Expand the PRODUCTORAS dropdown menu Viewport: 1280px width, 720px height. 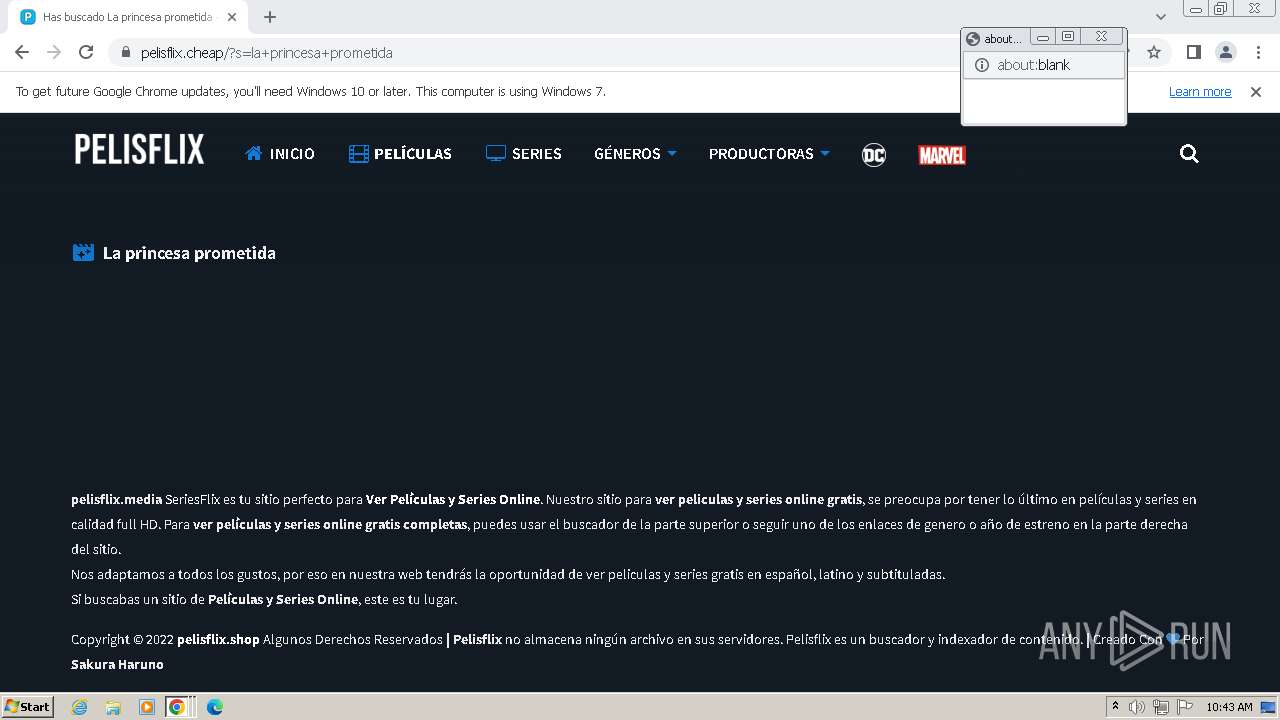coord(769,153)
